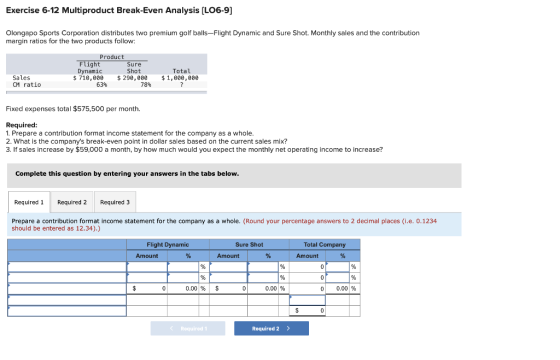This screenshot has width=560, height=360.
Task: Click the chevron arrow on Required 2 button
Action: (x=288, y=328)
